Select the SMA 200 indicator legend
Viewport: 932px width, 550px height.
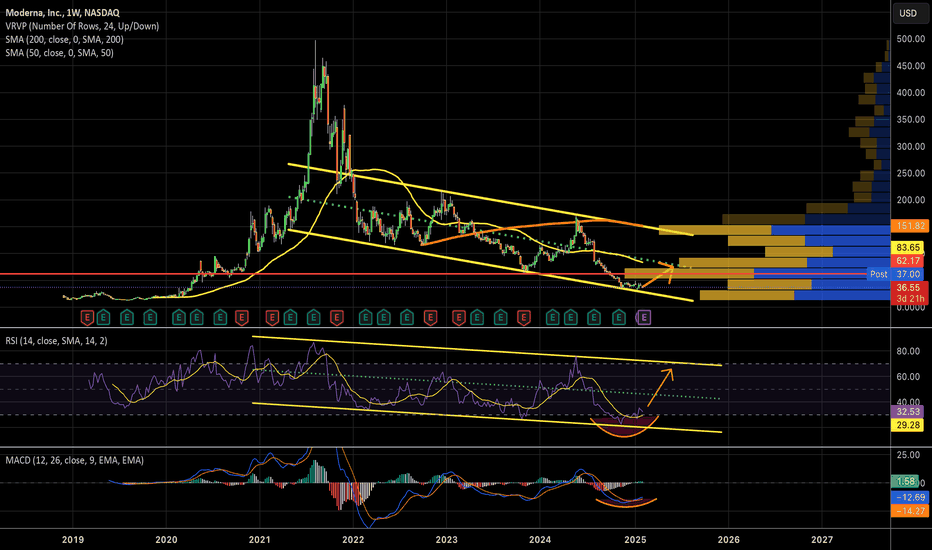tap(64, 39)
